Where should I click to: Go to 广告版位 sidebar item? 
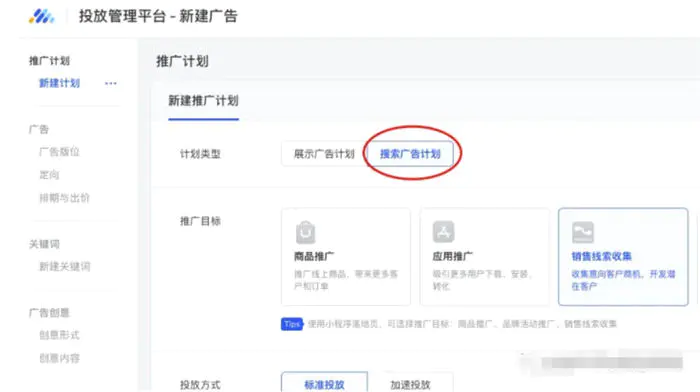(x=59, y=152)
